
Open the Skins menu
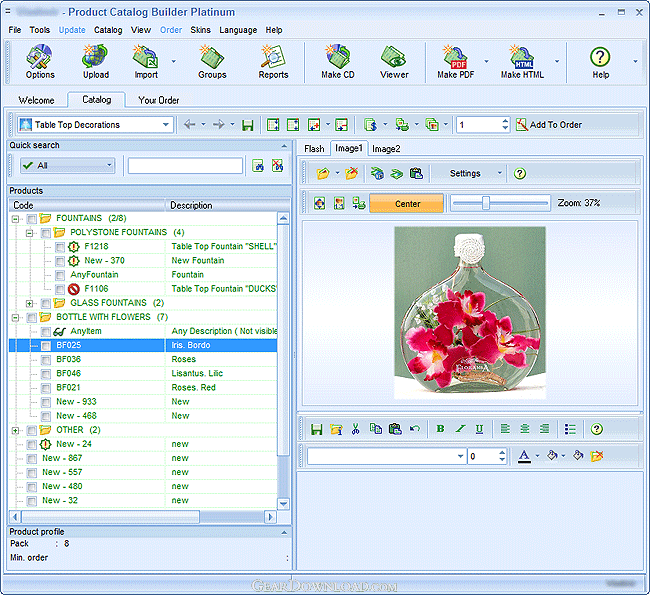[200, 30]
